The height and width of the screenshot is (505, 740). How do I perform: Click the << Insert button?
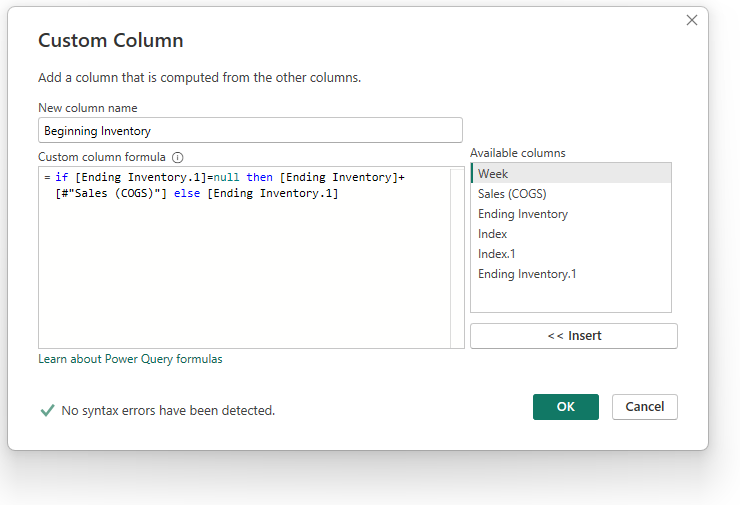point(574,336)
